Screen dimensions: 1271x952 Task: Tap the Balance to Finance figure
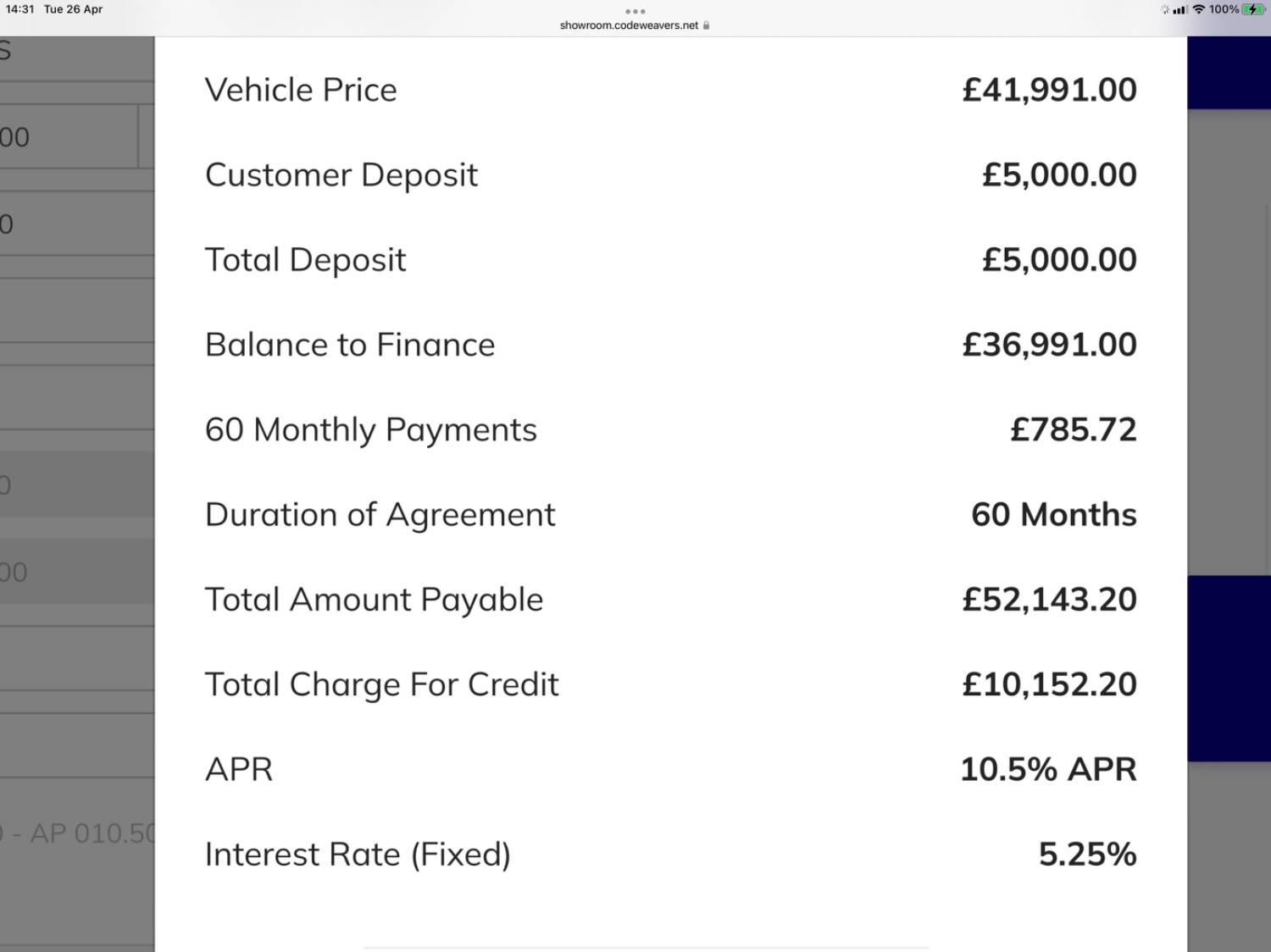coord(1049,345)
